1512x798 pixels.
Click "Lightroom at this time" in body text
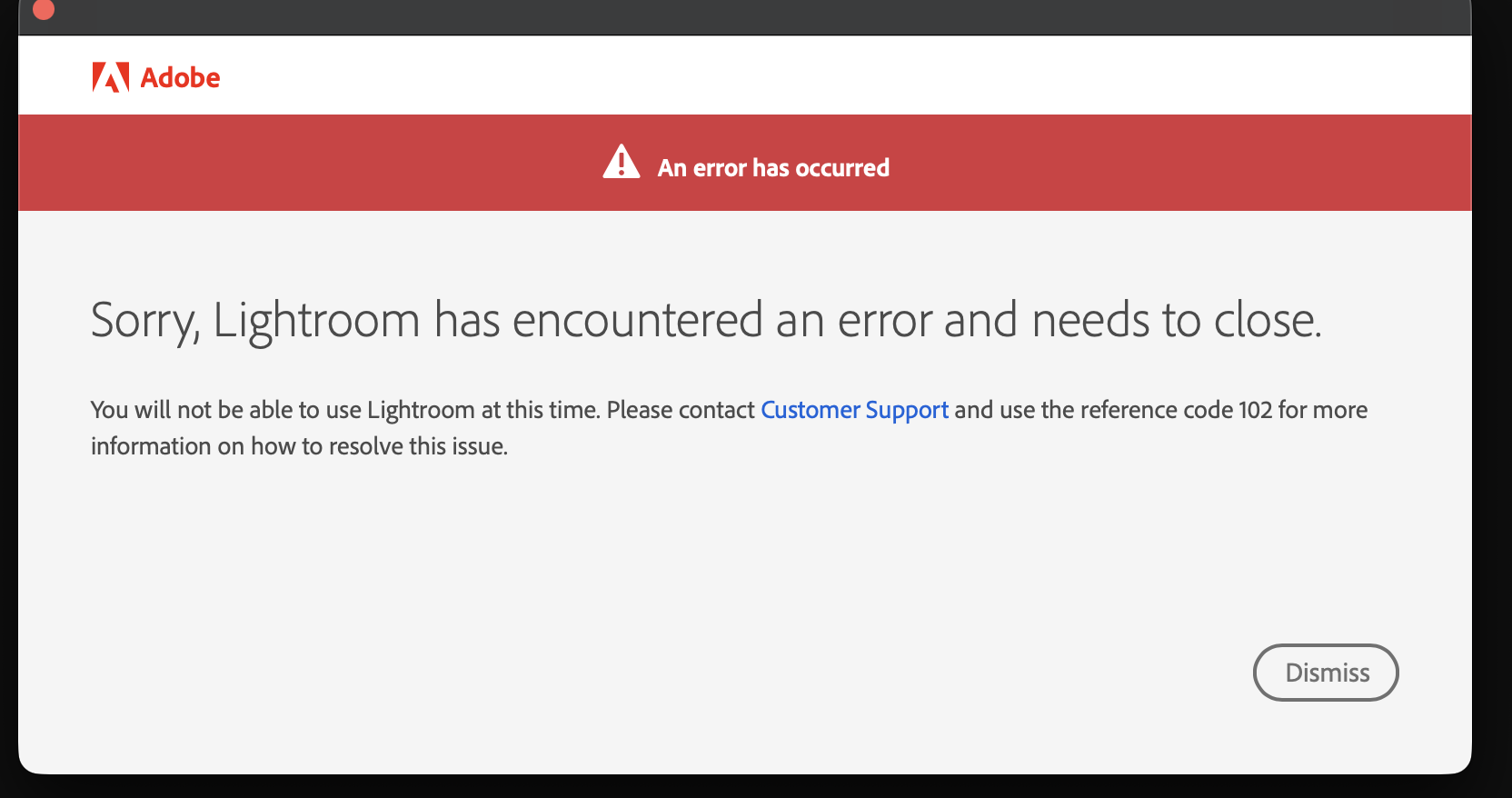click(482, 410)
